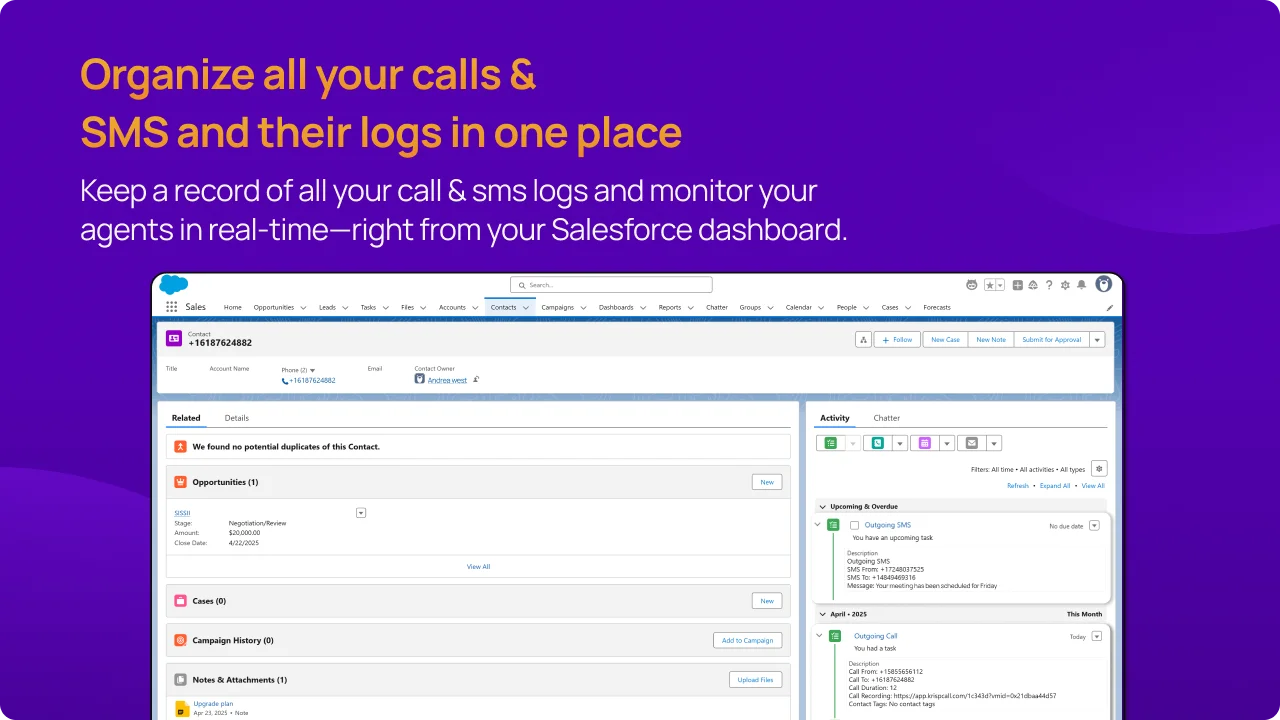
Task: Click the purple New Event icon
Action: [x=924, y=443]
